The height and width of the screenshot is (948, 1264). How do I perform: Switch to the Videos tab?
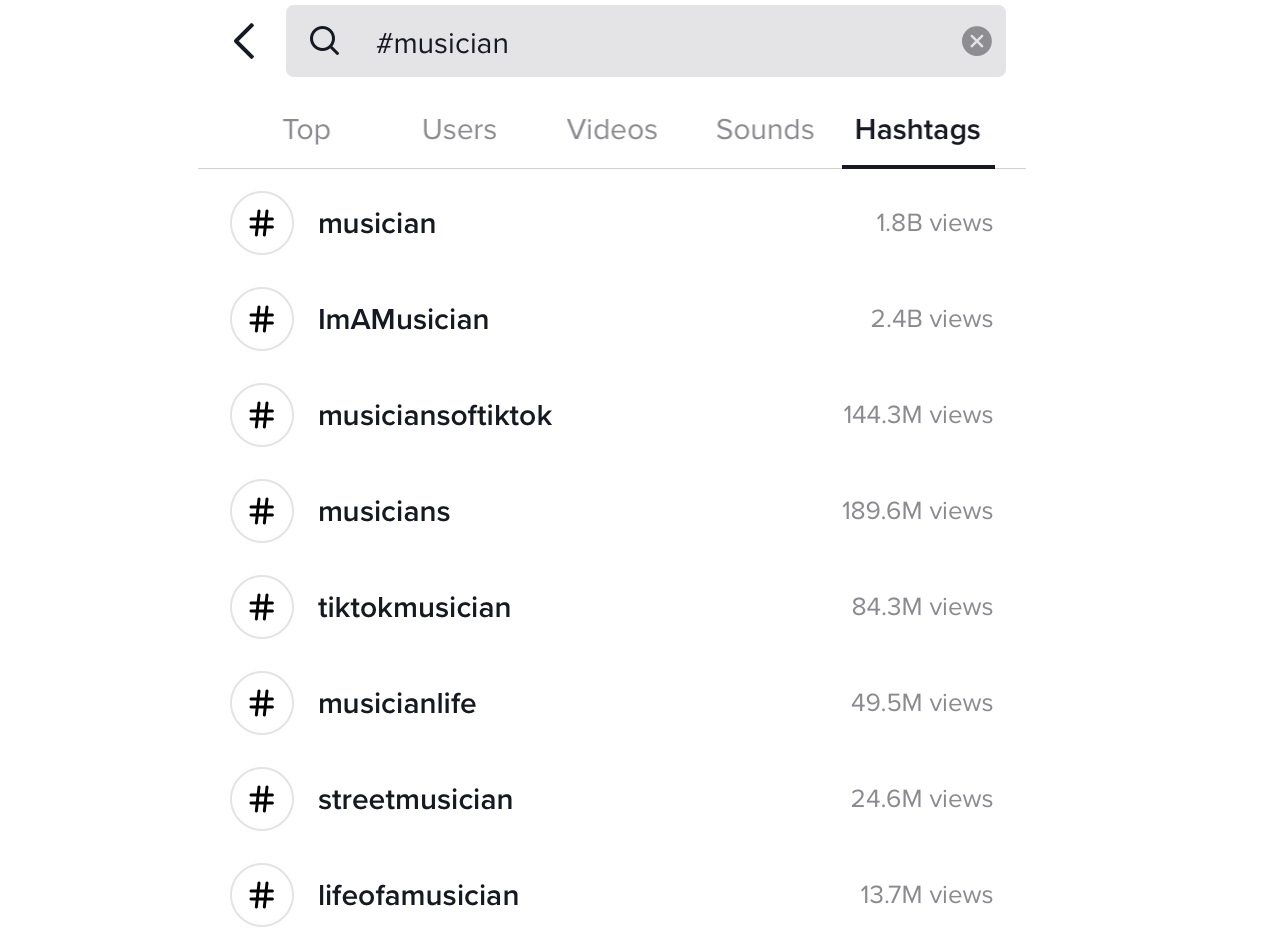click(612, 130)
